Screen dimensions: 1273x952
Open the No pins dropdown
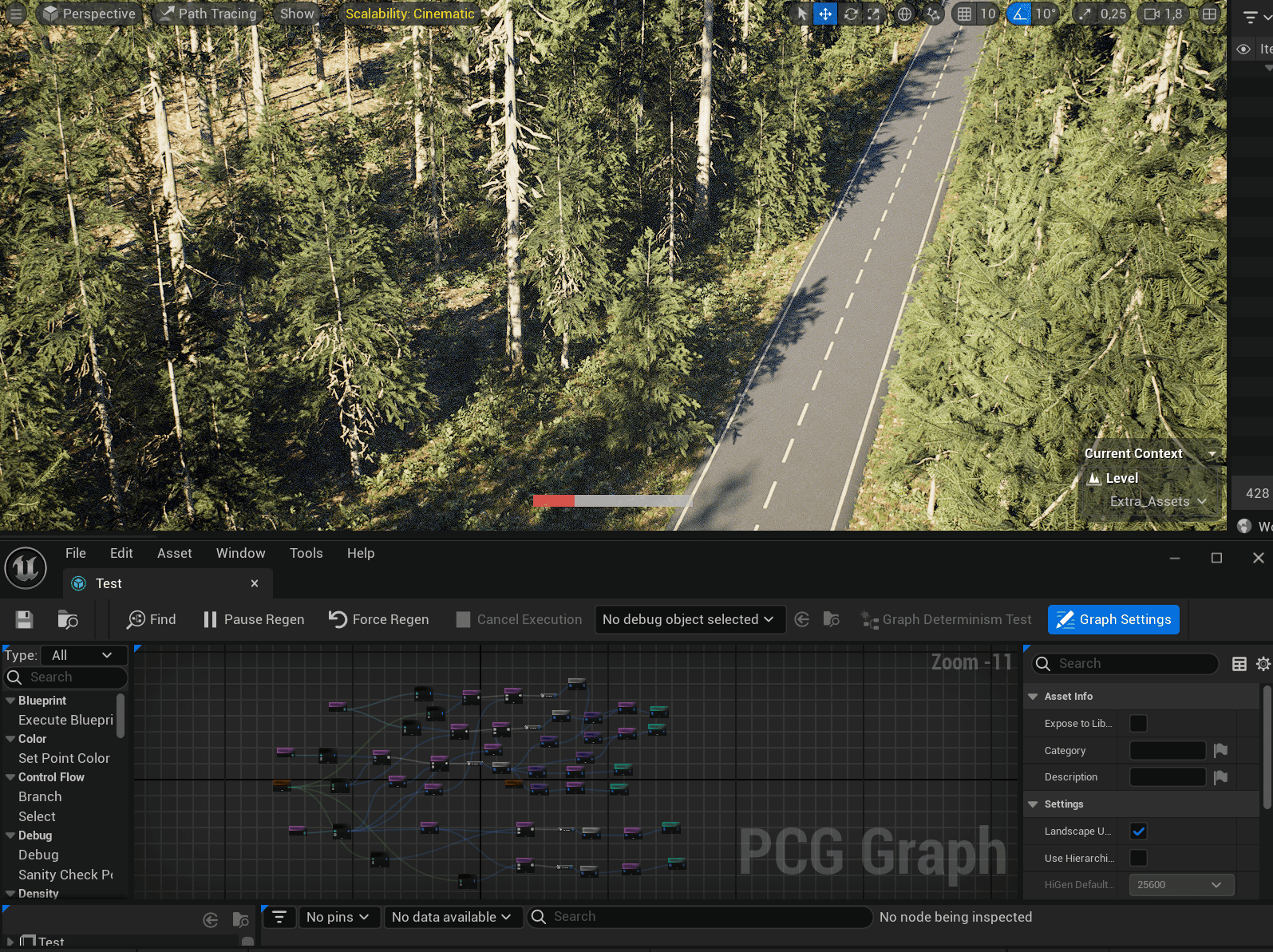click(x=338, y=917)
